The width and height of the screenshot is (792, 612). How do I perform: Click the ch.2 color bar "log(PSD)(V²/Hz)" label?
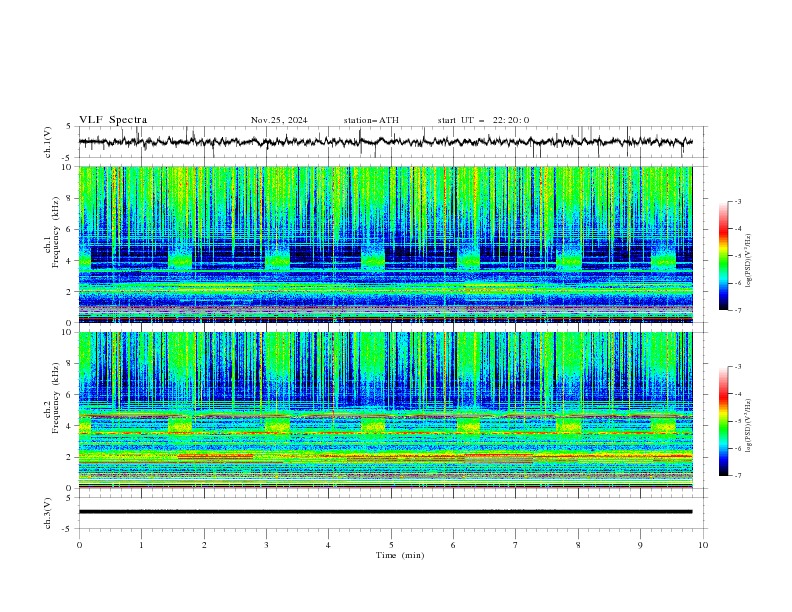(x=748, y=425)
